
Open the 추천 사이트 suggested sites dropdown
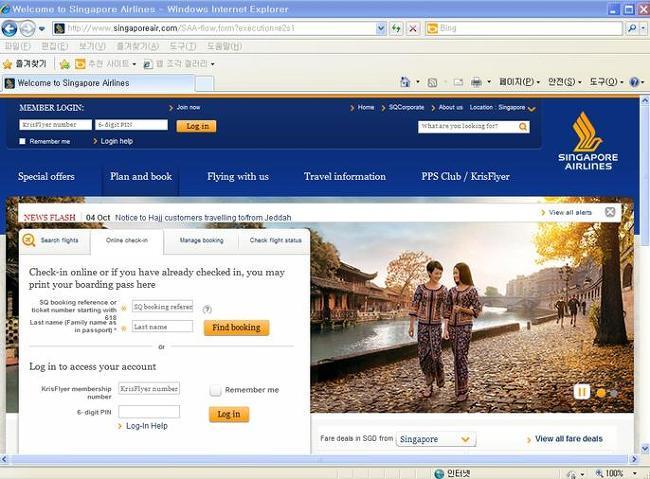106,64
